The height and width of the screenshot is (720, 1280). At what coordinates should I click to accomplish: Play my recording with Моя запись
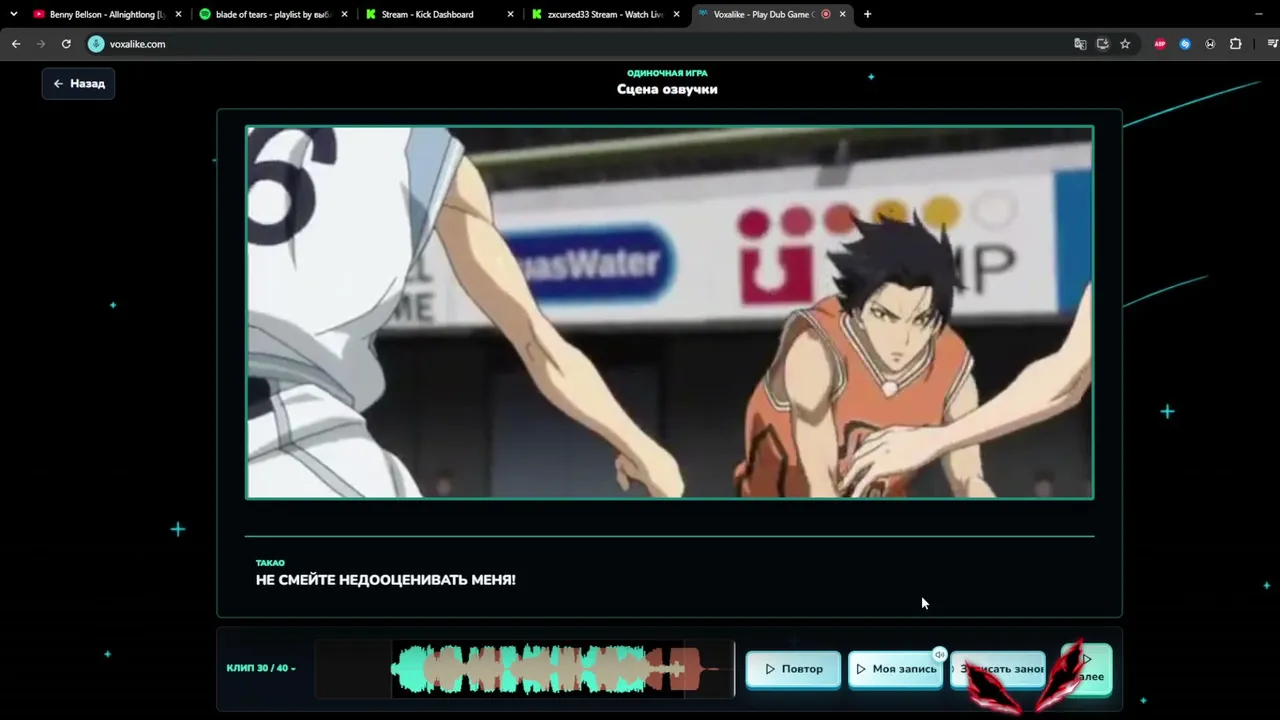tap(896, 669)
